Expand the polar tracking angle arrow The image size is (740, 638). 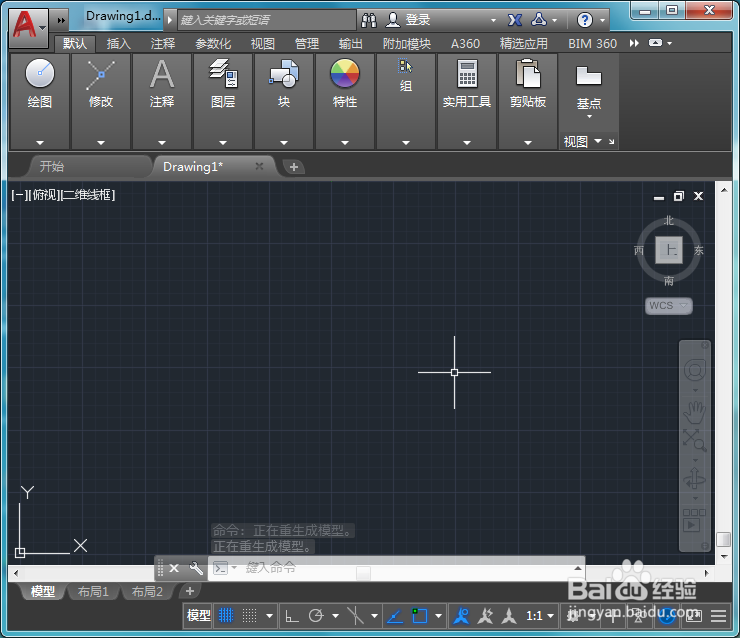click(x=336, y=616)
